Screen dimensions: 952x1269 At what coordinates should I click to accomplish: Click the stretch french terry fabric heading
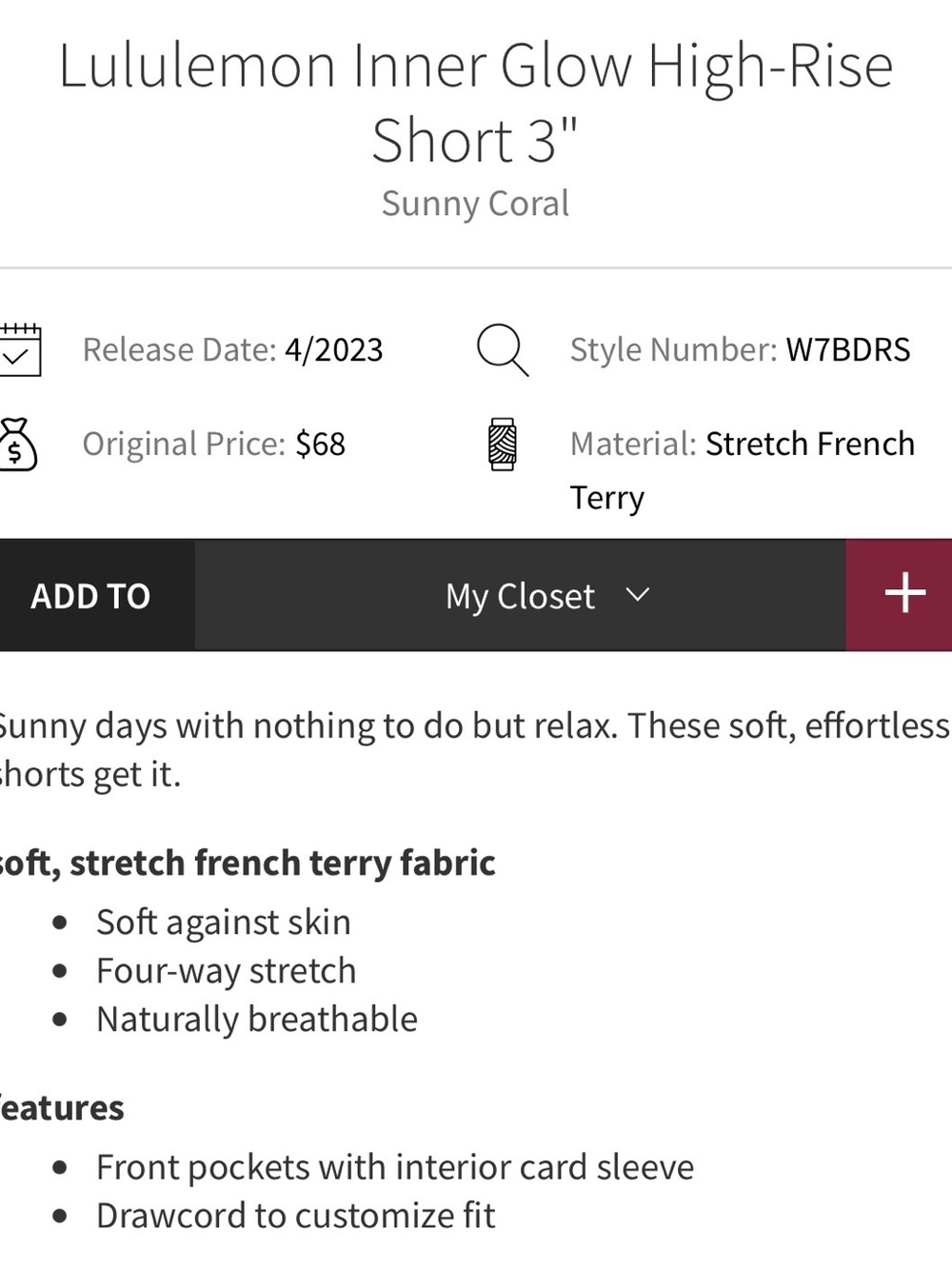tap(248, 863)
